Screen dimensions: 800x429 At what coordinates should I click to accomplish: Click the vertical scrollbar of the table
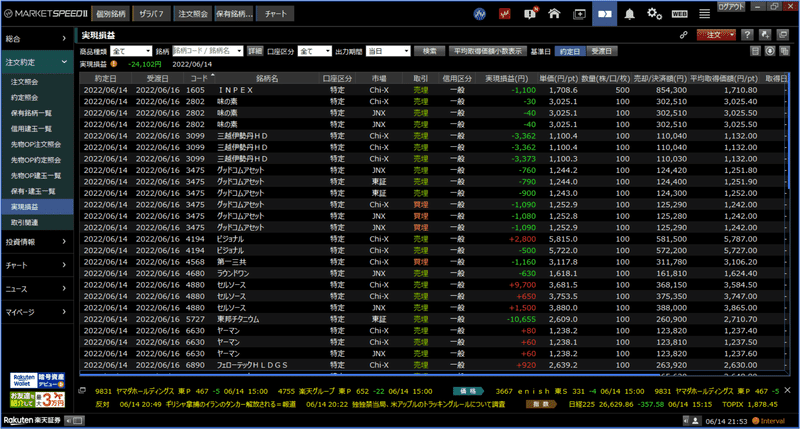point(788,132)
